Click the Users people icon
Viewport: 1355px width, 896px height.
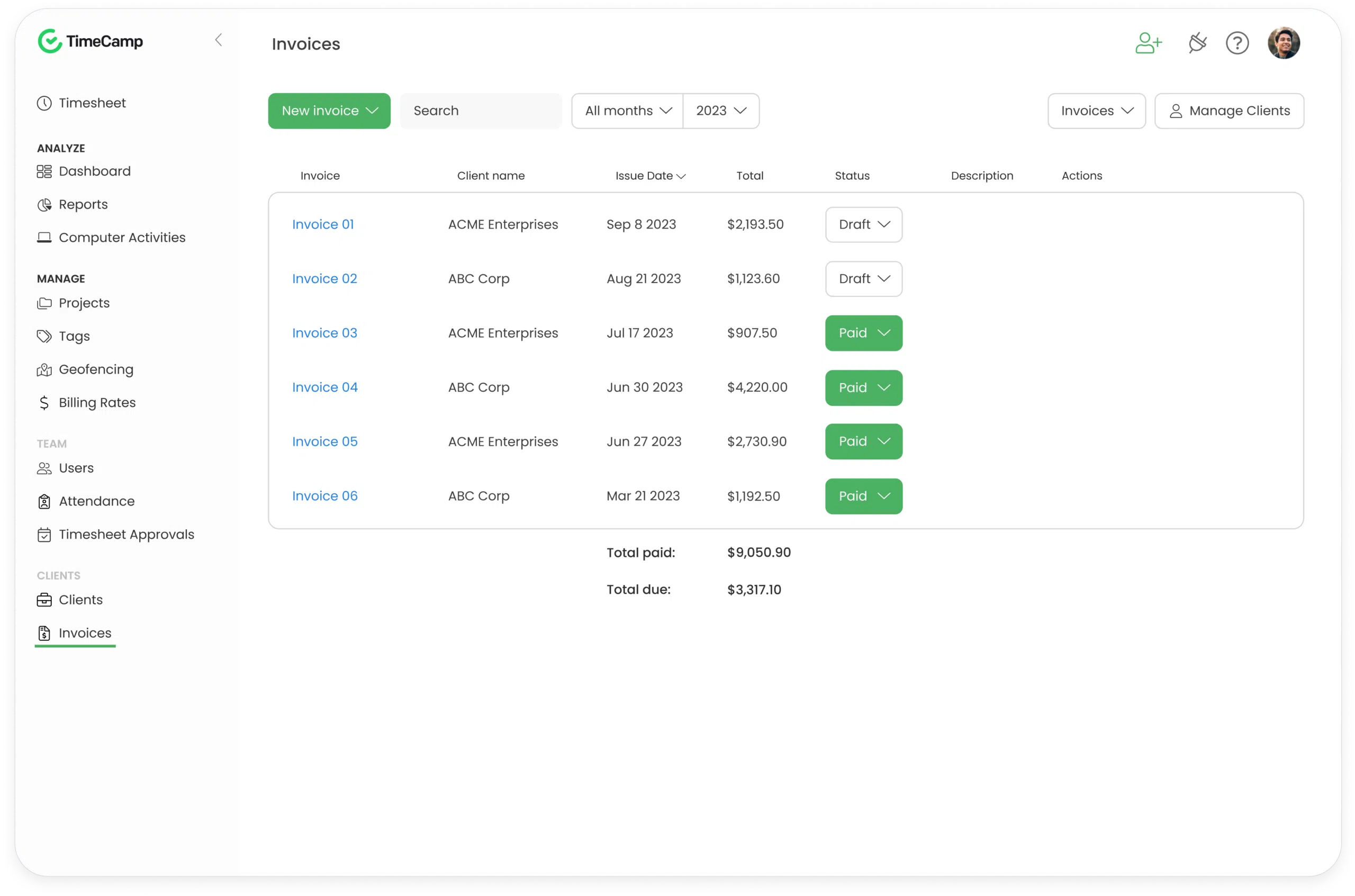44,468
